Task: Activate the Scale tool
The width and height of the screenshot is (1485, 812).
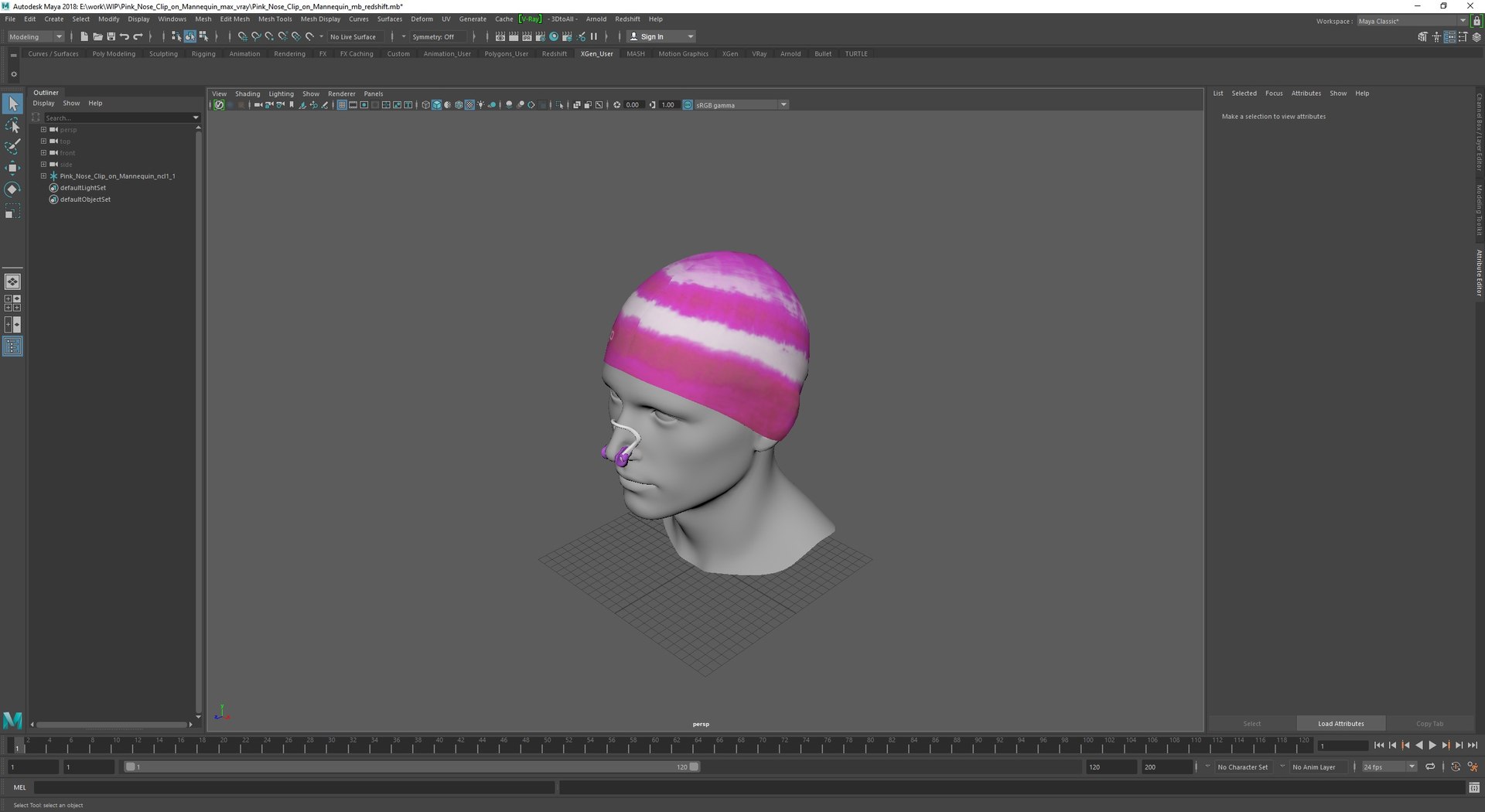Action: pos(12,212)
